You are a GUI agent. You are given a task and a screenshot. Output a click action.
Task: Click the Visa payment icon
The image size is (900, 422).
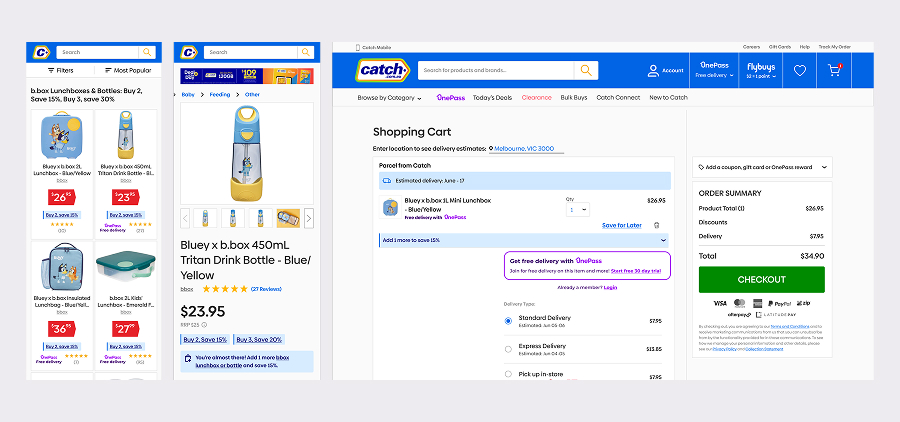720,303
